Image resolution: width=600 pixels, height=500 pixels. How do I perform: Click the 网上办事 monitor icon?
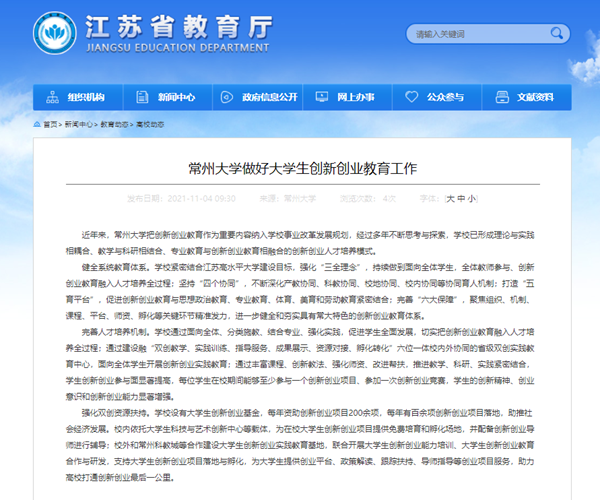[x=323, y=97]
